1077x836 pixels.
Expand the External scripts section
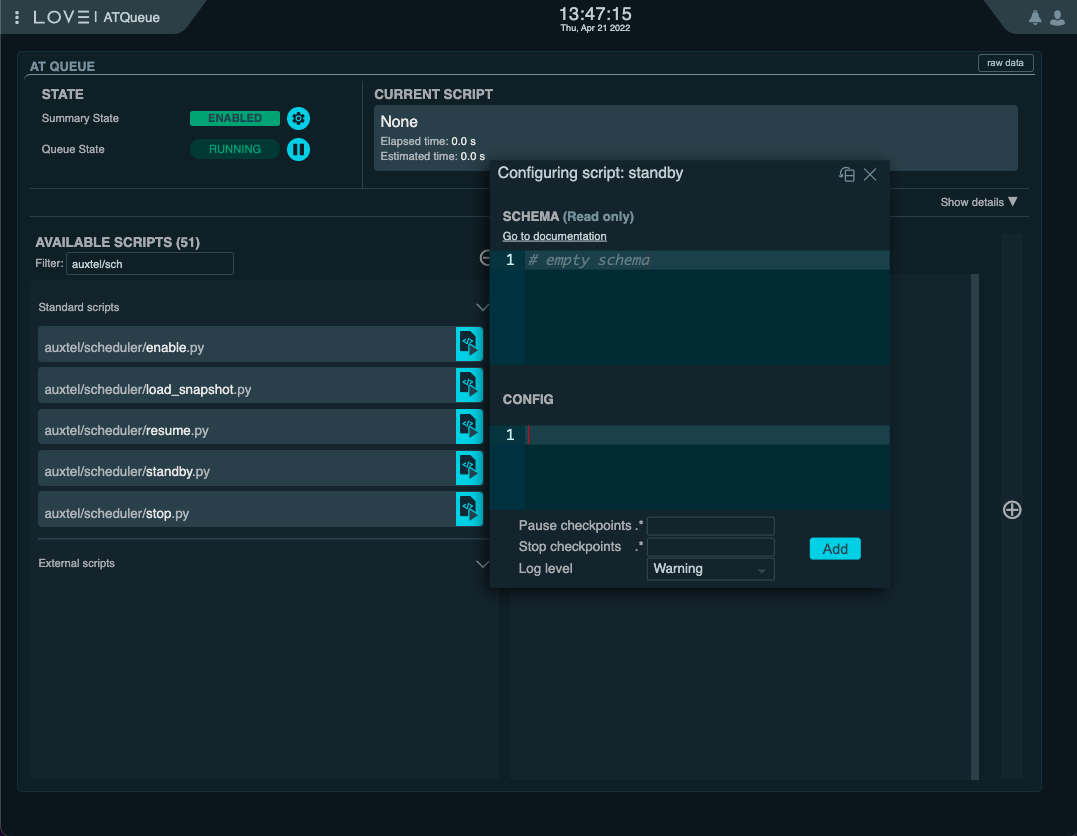[483, 564]
